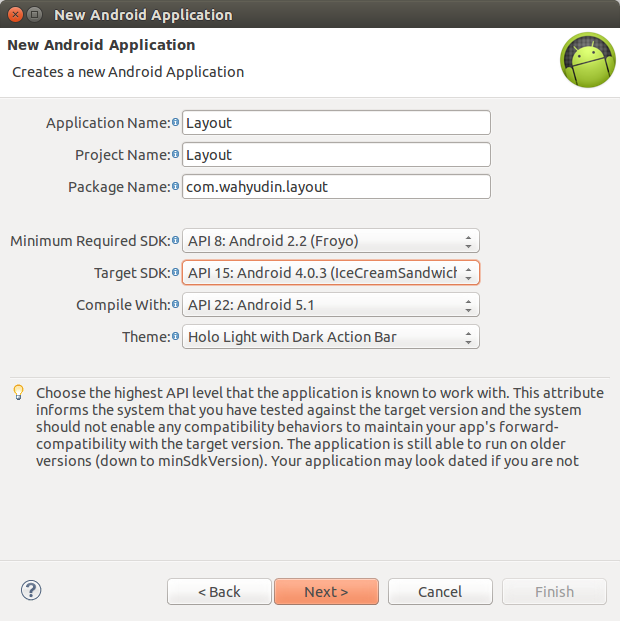Click the 'Choose the highest API level' hint text
The image size is (620, 621).
coord(320,427)
